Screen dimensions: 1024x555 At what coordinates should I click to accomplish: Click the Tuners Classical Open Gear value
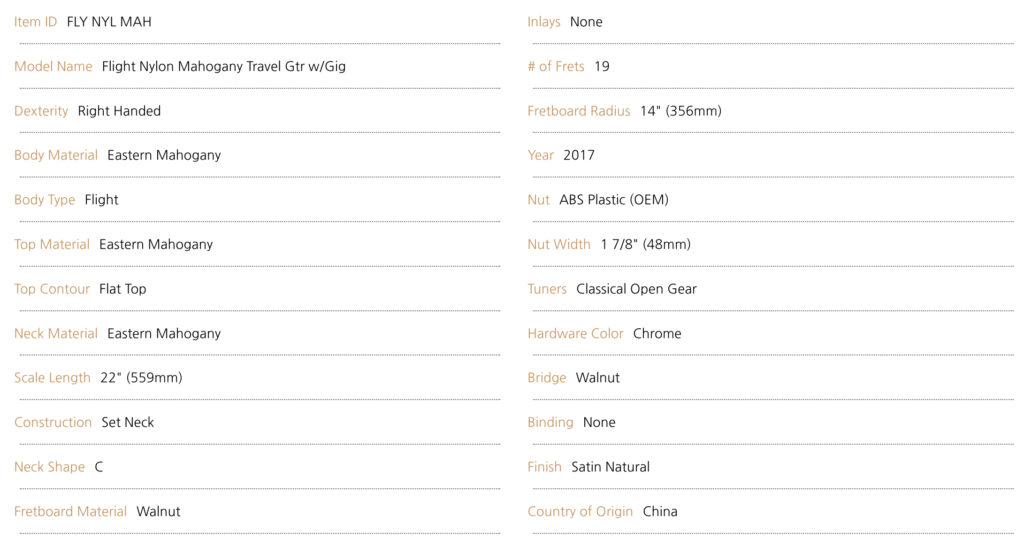tap(636, 289)
